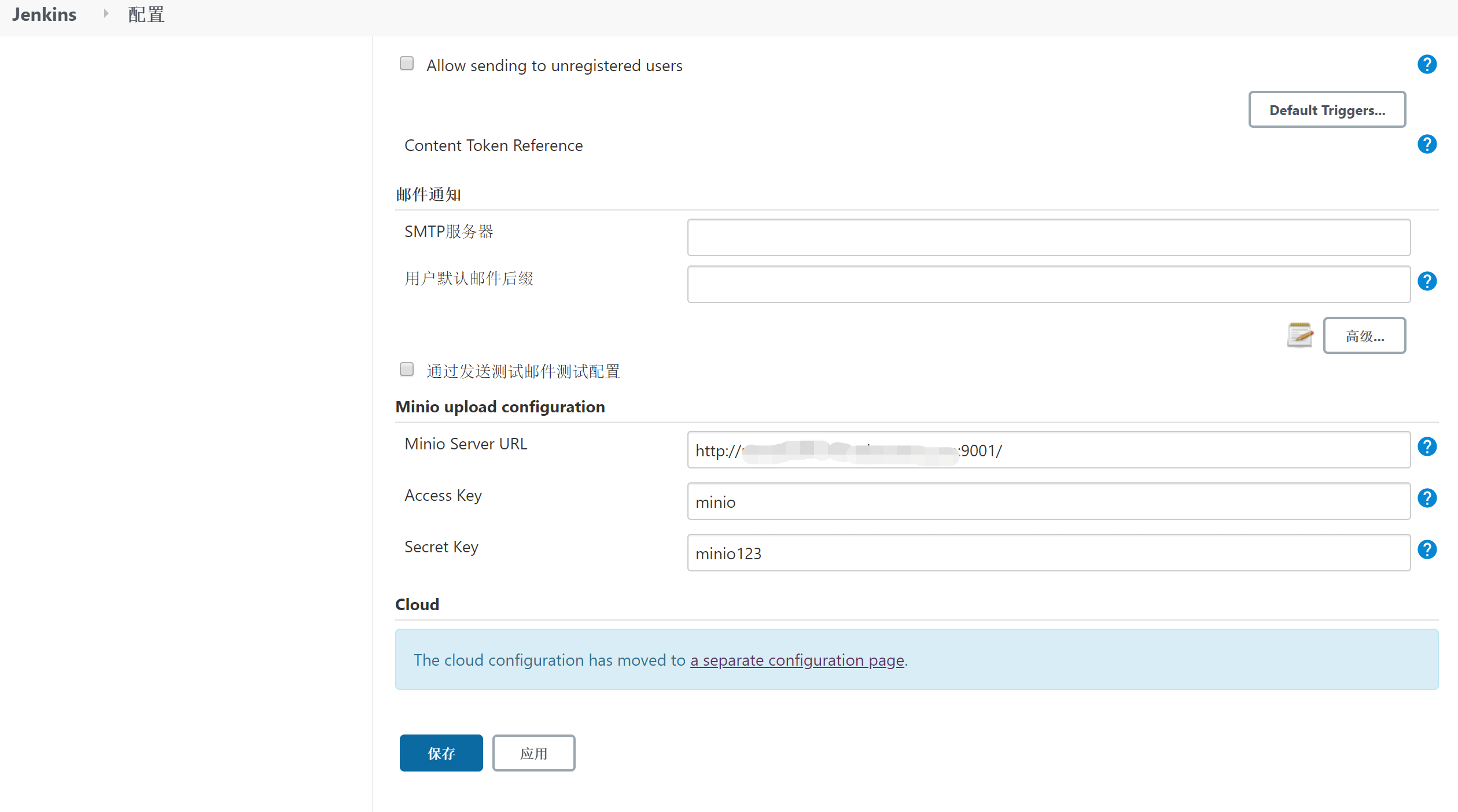Click the breadcrumb arrow after Jenkins
The width and height of the screenshot is (1458, 812).
(106, 13)
